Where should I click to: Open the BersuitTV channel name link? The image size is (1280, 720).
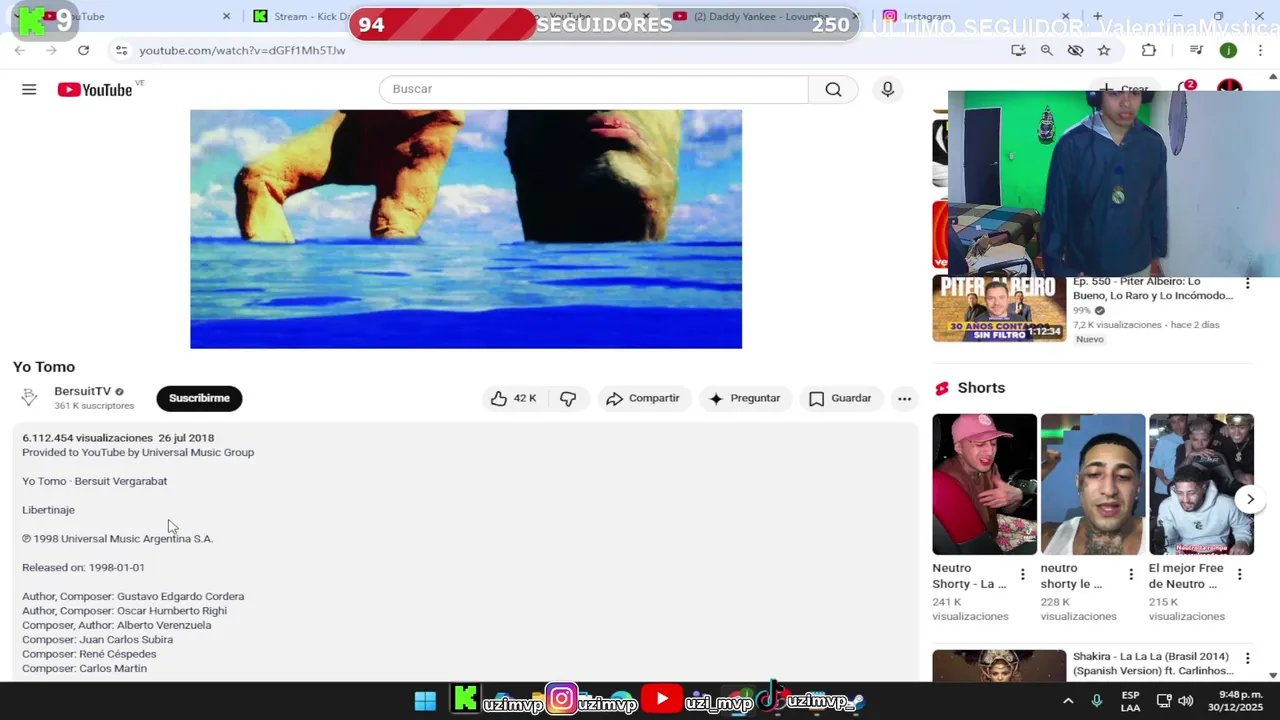coord(82,391)
